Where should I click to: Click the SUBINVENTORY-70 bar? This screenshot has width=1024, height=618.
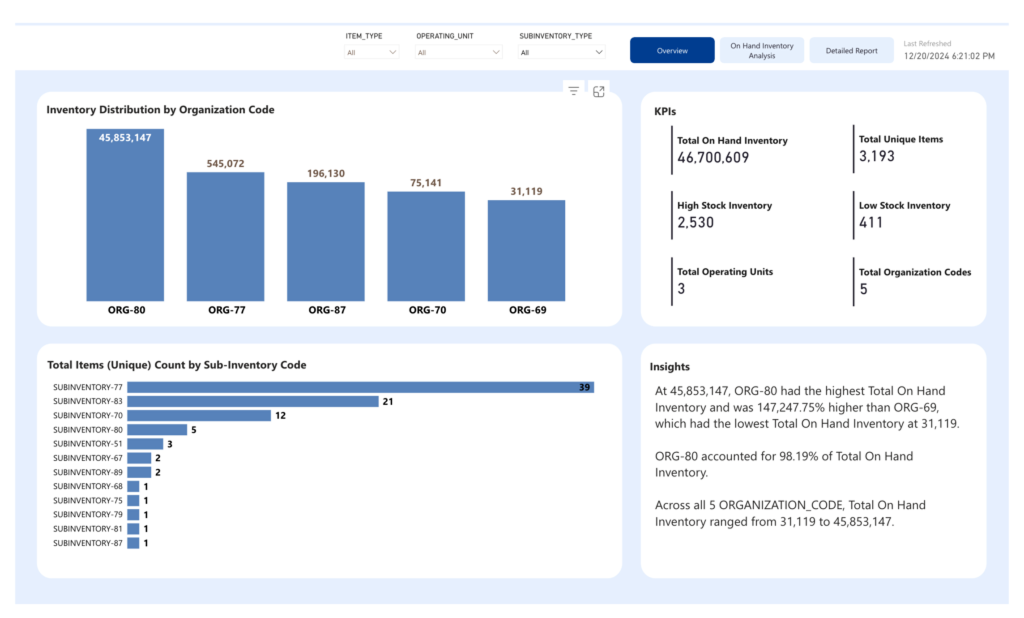(x=199, y=415)
